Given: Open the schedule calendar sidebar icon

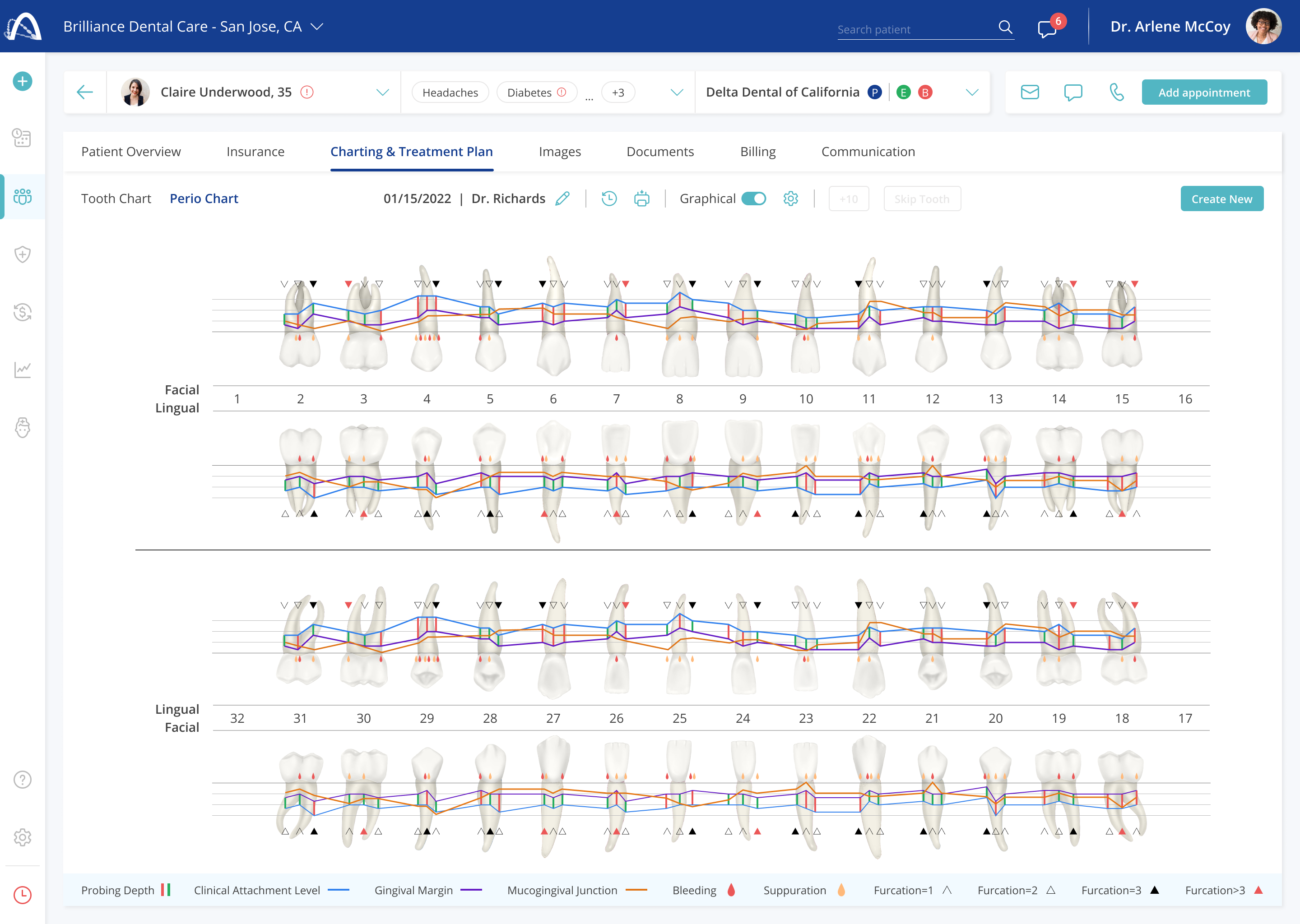Looking at the screenshot, I should tap(22, 138).
